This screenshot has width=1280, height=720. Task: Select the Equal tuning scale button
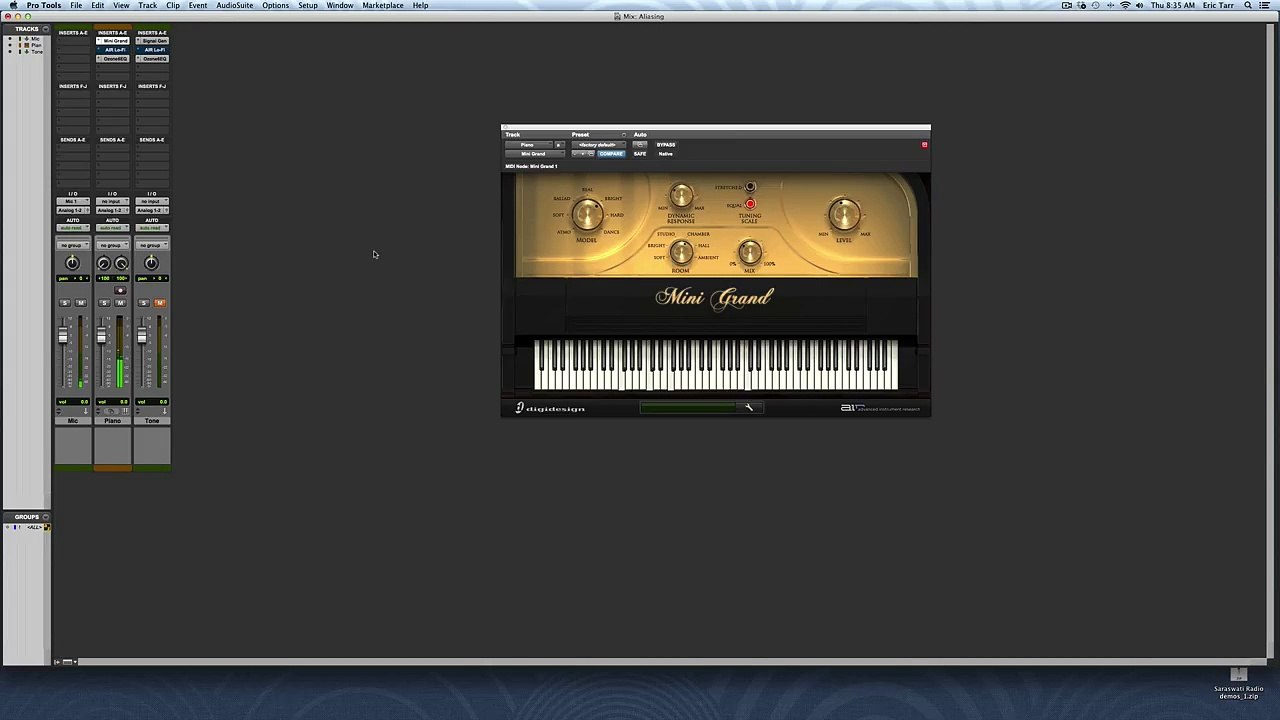point(750,204)
